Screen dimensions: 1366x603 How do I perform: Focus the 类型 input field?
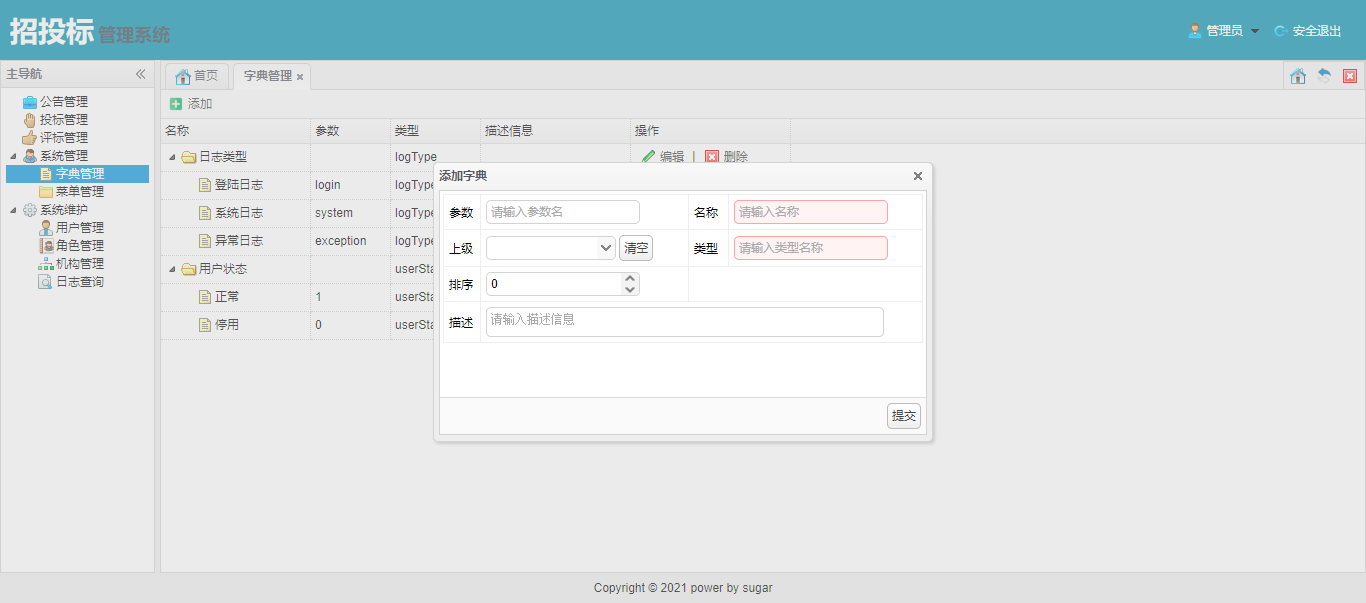tap(811, 248)
